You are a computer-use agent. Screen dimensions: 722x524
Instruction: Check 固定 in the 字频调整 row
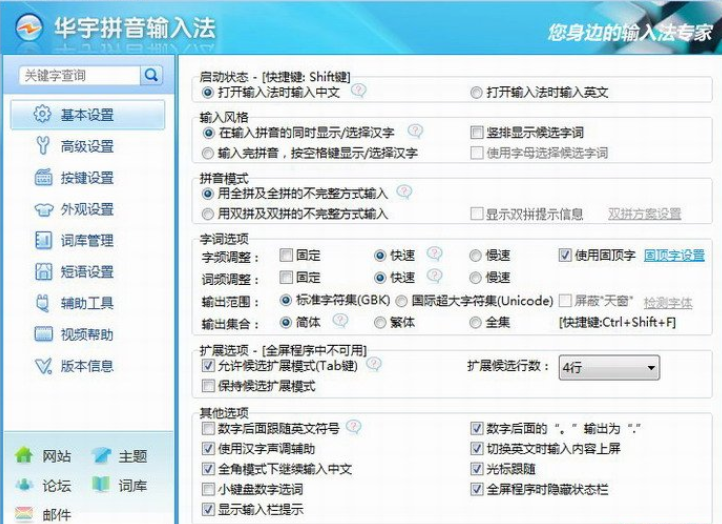286,255
